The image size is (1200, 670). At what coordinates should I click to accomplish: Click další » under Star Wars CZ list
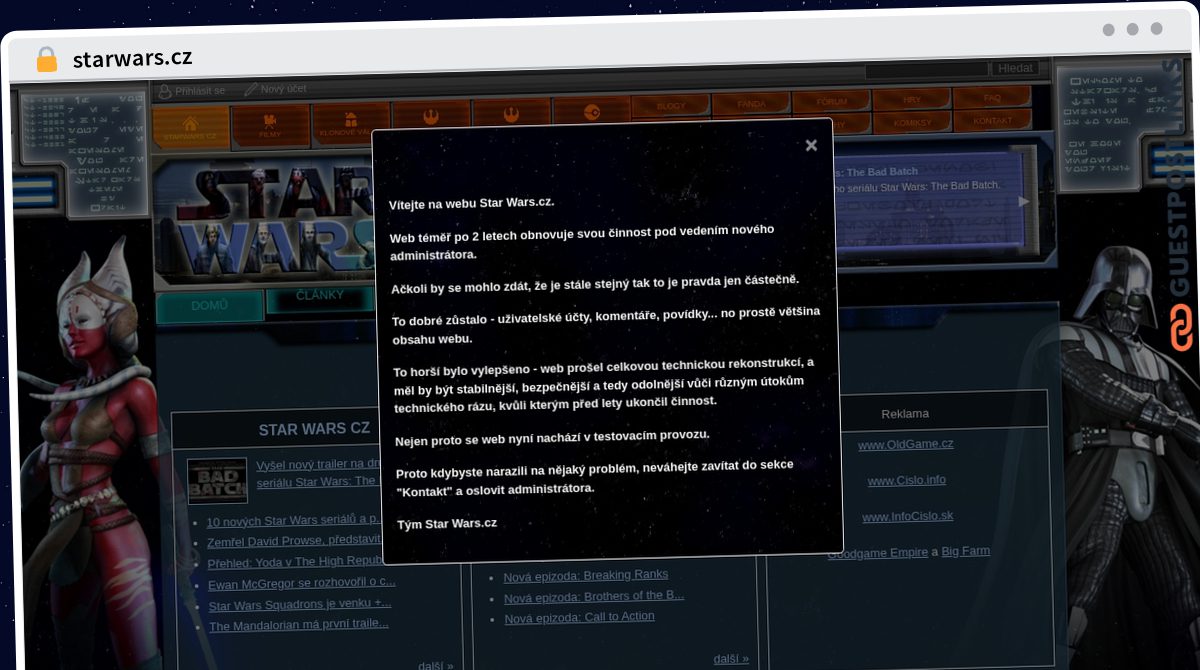pyautogui.click(x=436, y=665)
